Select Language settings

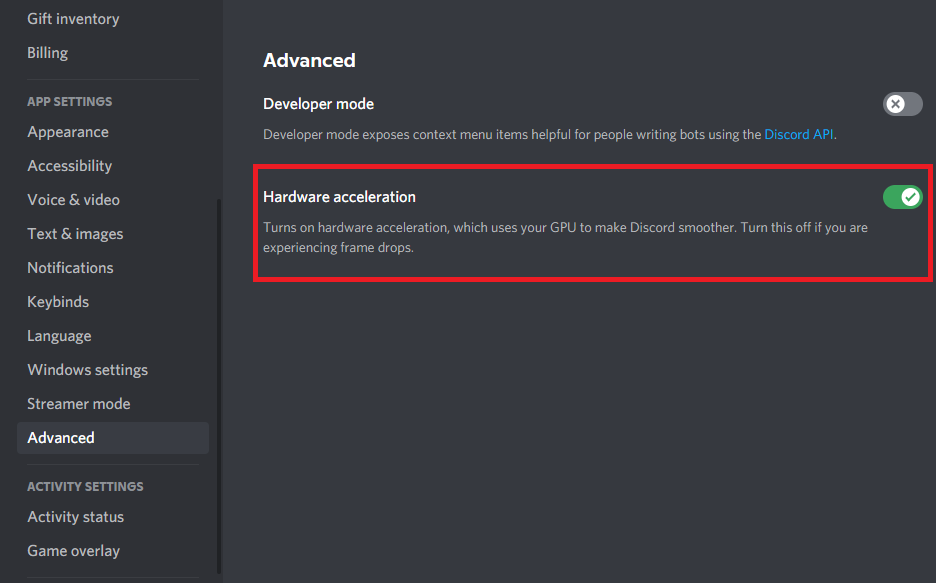pos(59,336)
